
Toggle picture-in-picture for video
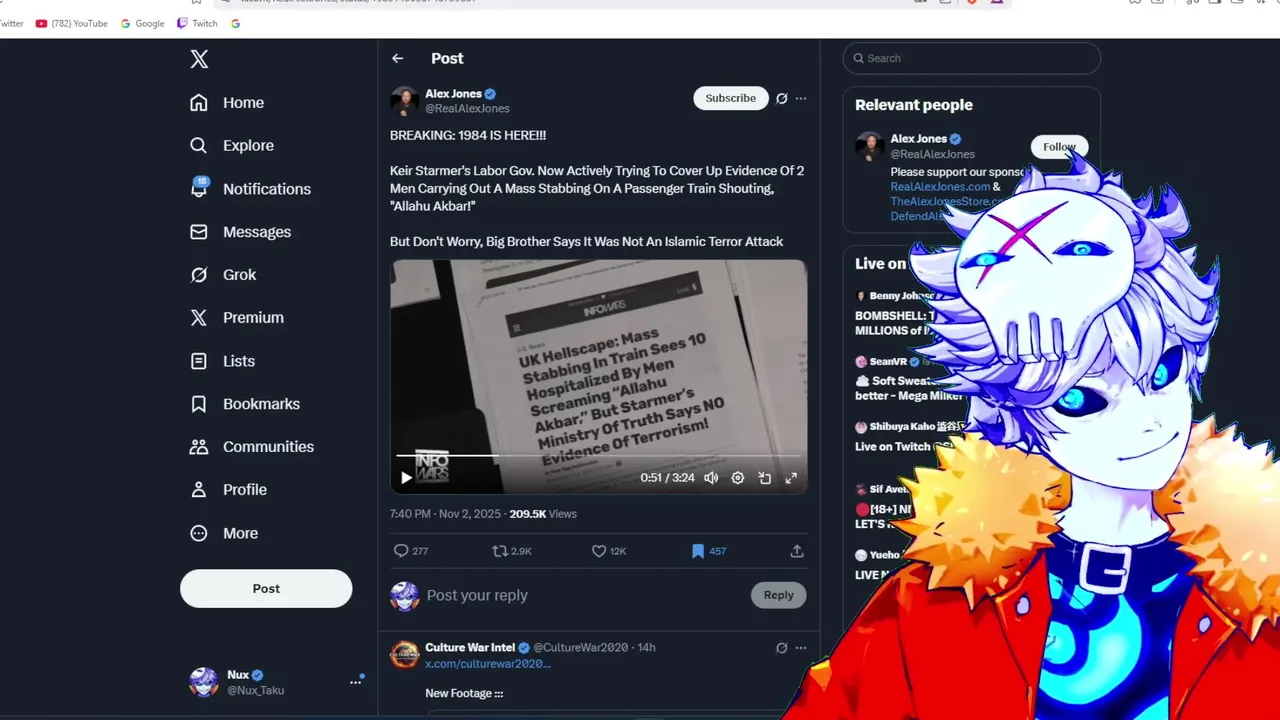tap(765, 478)
